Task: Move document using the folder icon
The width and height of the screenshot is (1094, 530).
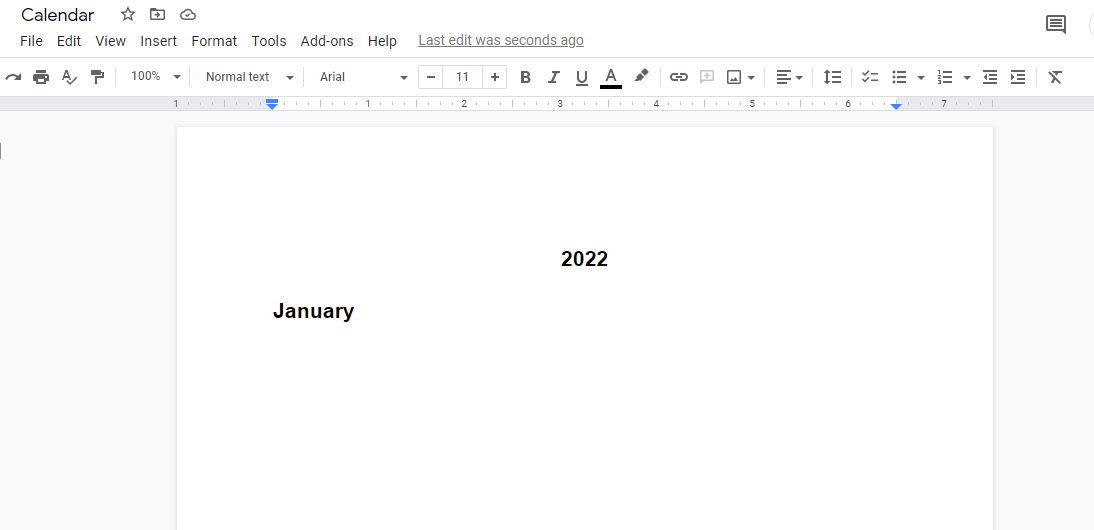Action: 158,14
